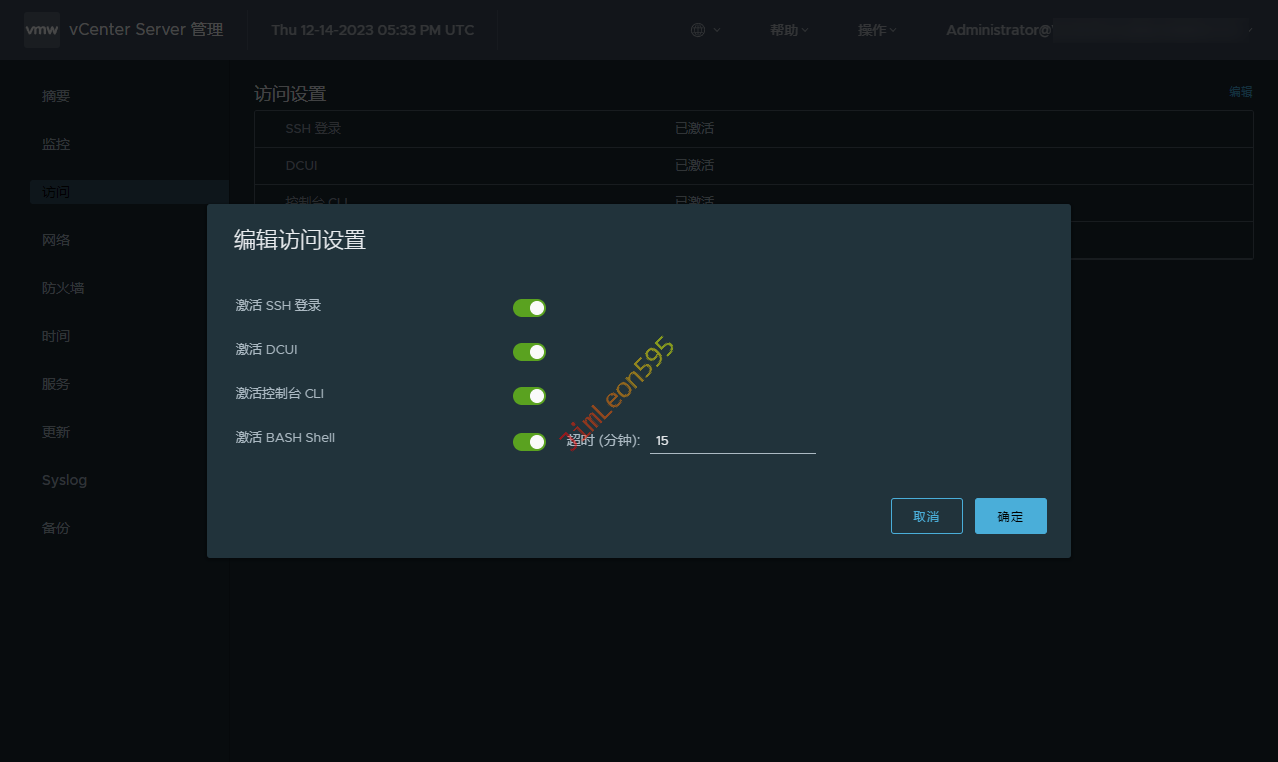Toggle the 激活 DCUI switch

tap(529, 352)
